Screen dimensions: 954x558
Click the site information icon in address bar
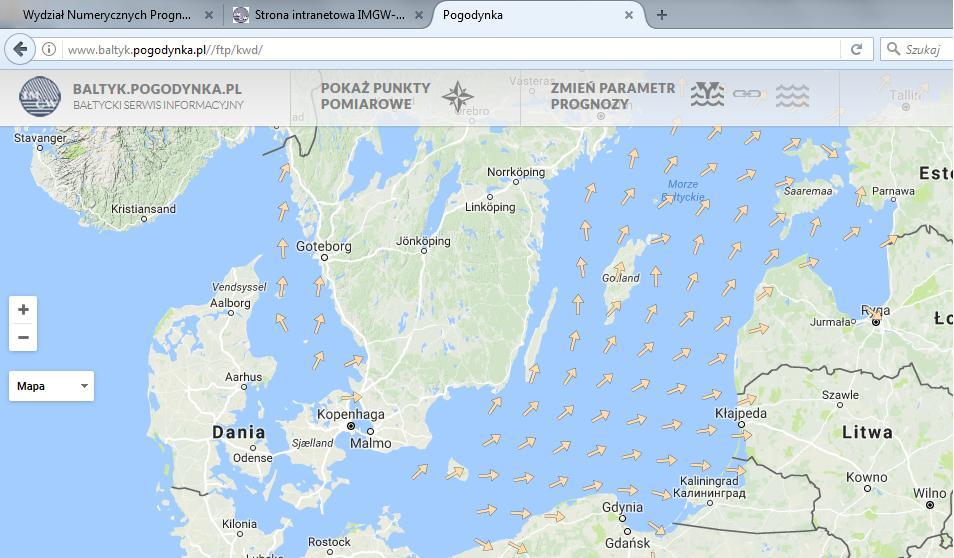[x=49, y=49]
